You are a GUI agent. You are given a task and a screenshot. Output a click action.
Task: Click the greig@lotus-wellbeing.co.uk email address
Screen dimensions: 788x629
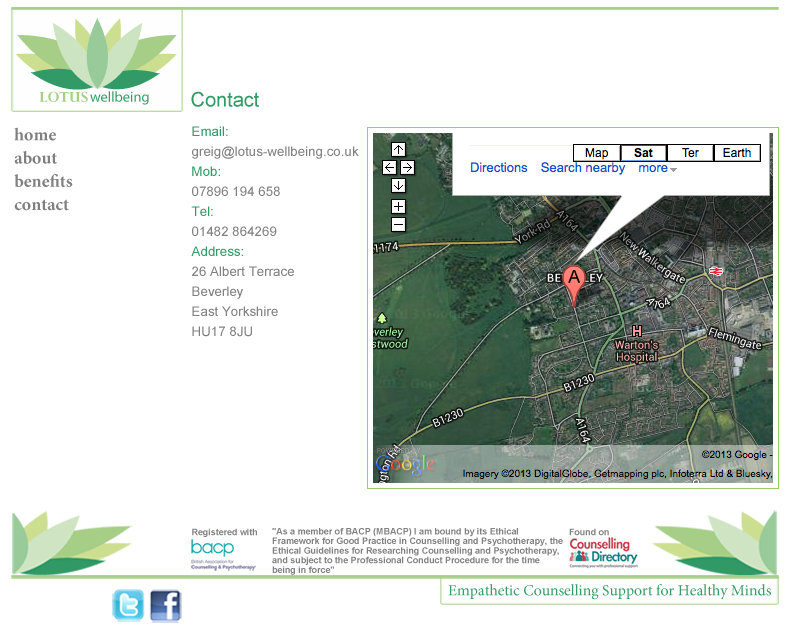275,152
